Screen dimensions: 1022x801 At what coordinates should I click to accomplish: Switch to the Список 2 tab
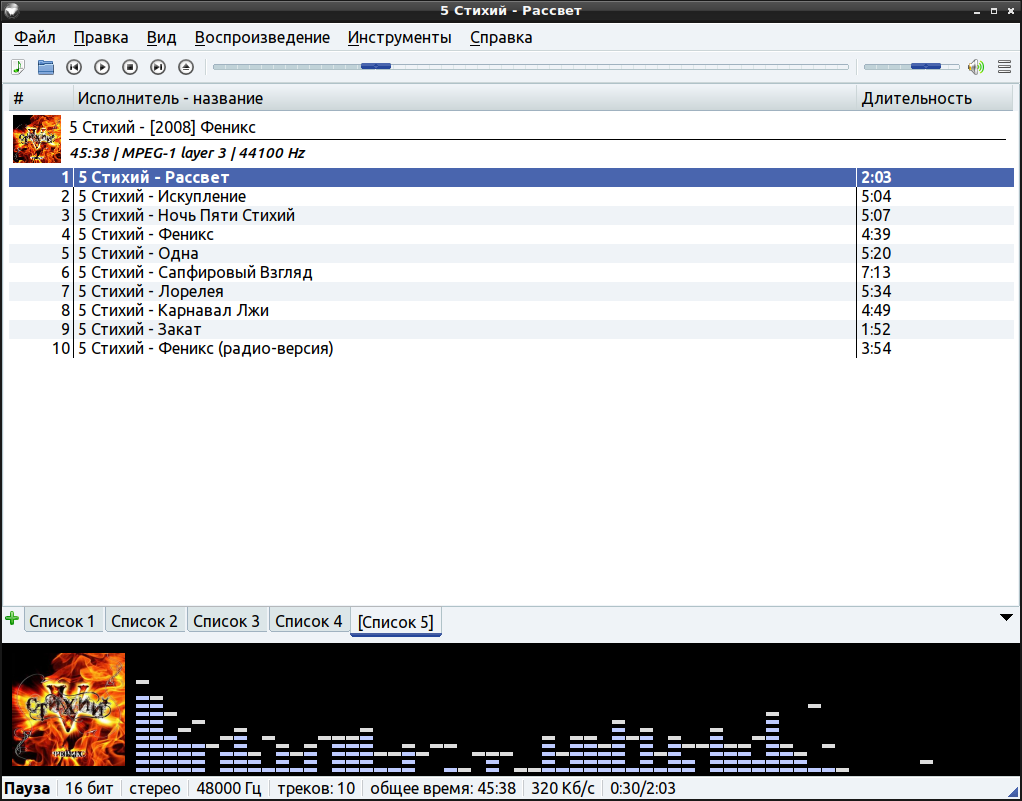(x=145, y=621)
